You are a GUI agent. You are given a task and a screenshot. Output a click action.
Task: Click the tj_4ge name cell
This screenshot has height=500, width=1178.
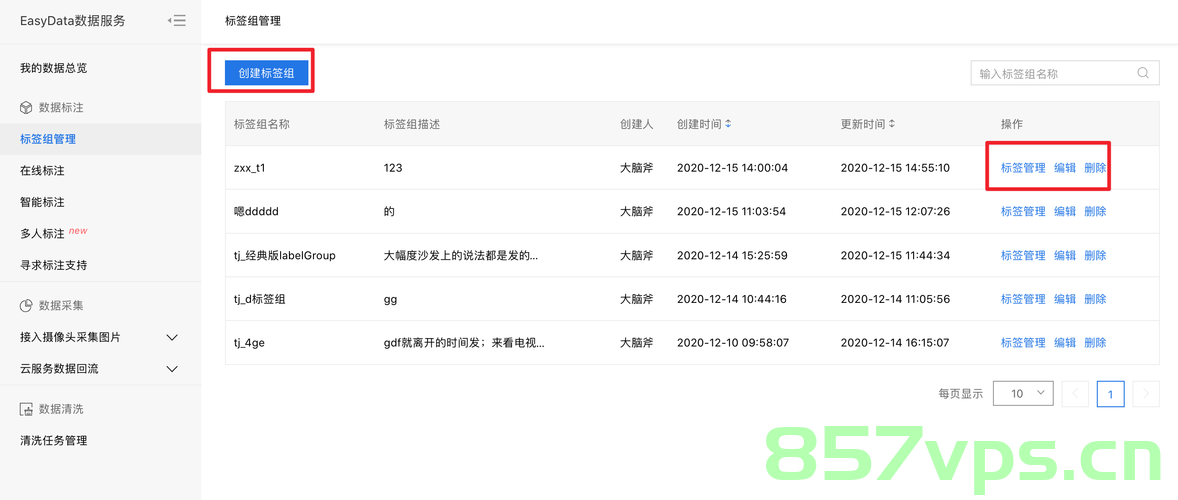(x=249, y=343)
